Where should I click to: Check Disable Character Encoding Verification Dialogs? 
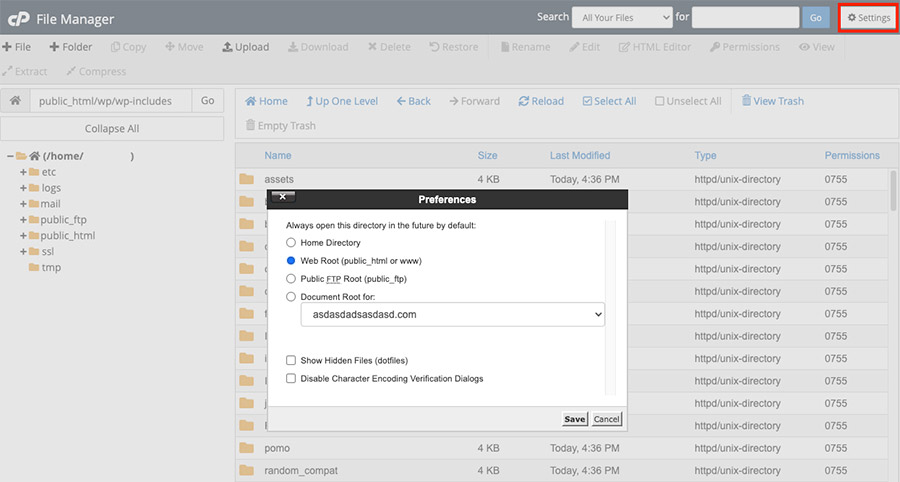(291, 379)
